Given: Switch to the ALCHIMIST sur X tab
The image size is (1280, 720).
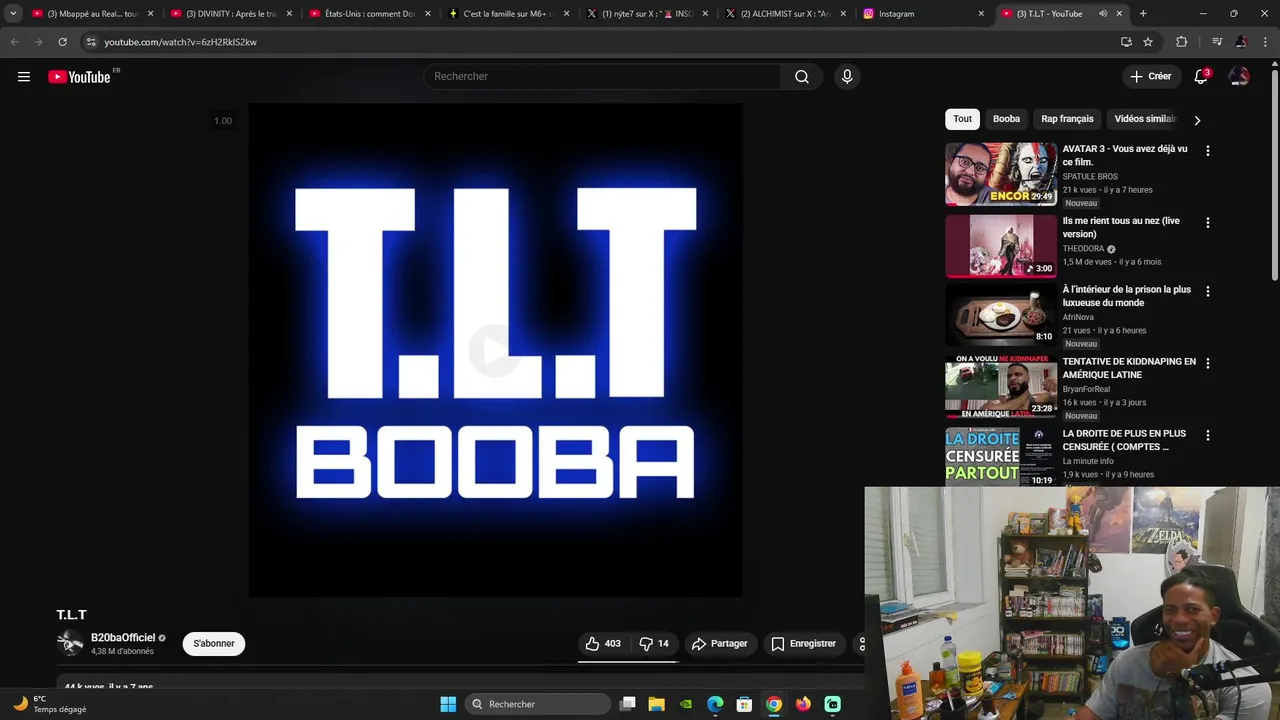Looking at the screenshot, I should (786, 14).
